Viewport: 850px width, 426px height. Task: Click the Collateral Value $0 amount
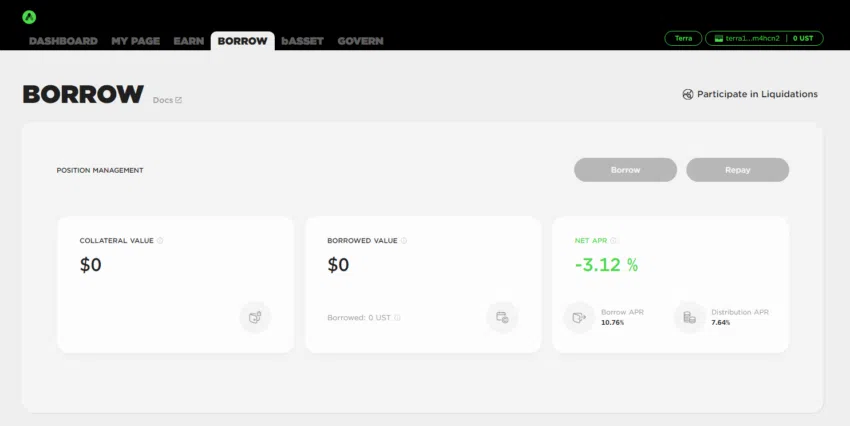click(x=91, y=264)
